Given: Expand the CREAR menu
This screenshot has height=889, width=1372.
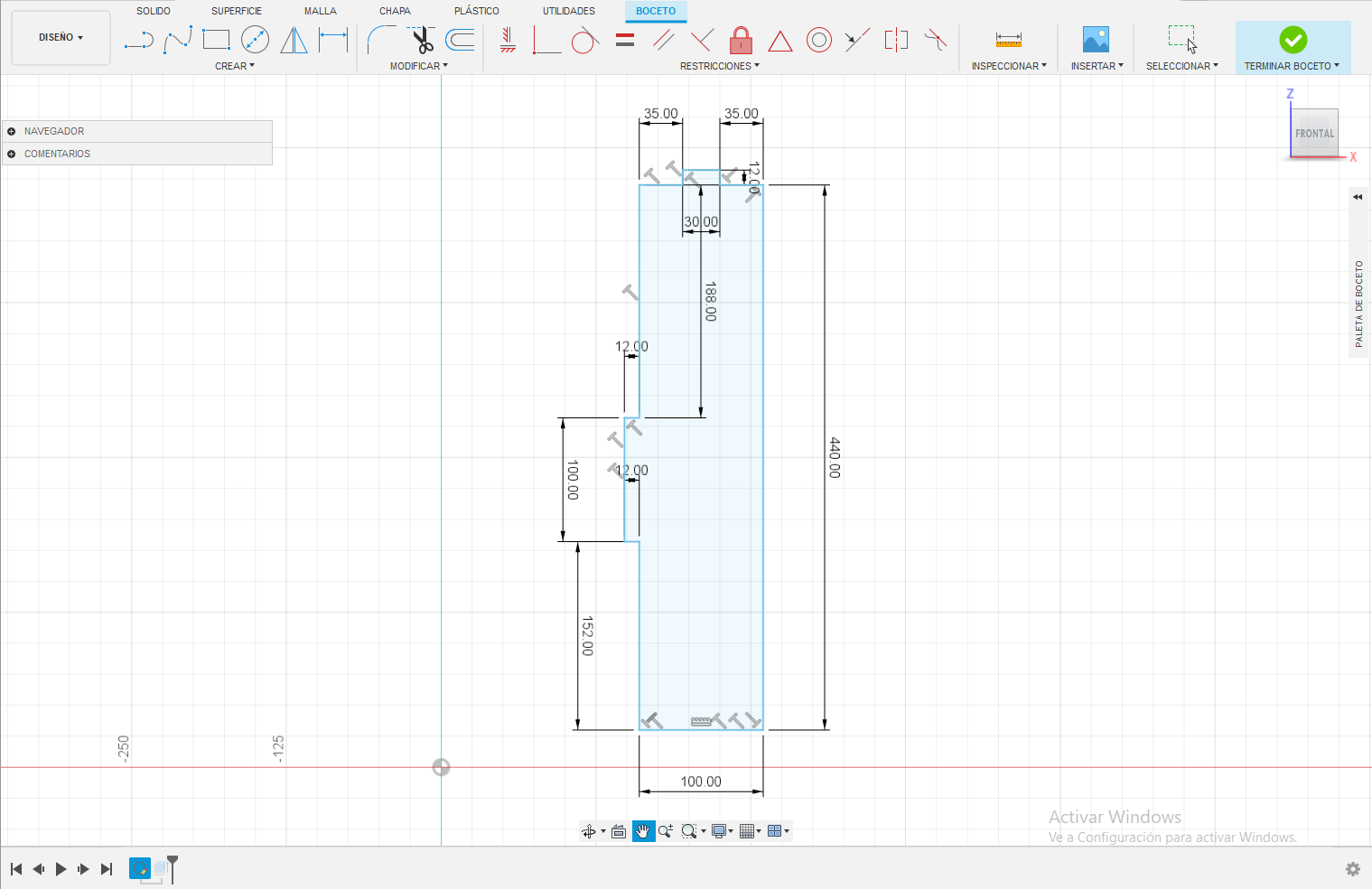Looking at the screenshot, I should point(235,66).
